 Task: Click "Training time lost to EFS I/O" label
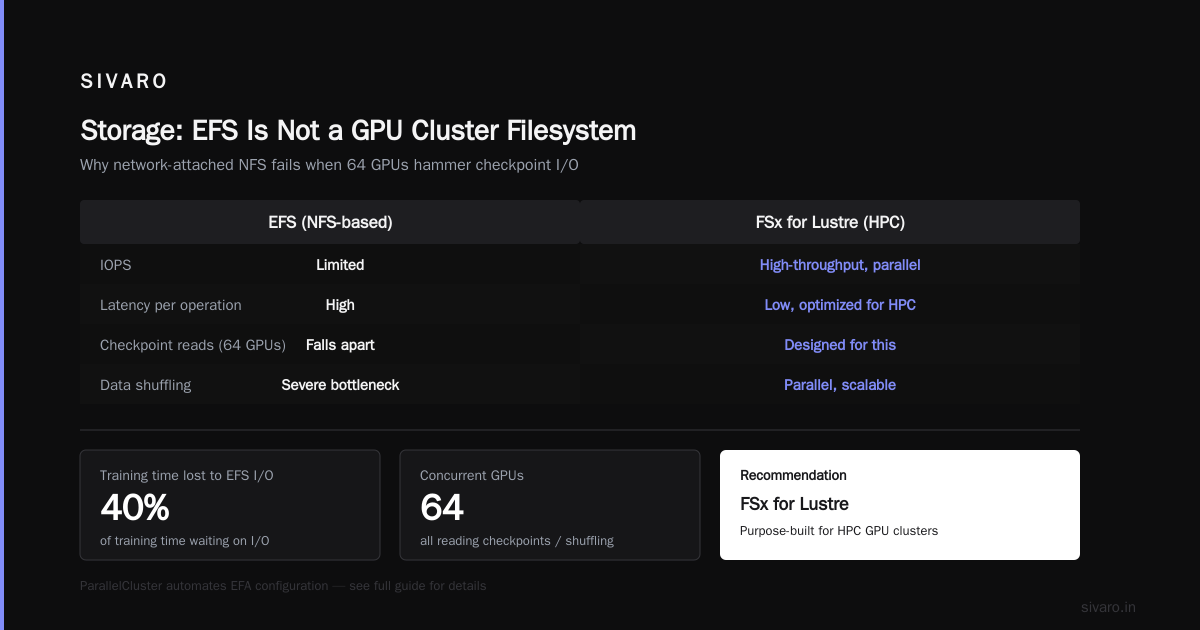(x=187, y=476)
